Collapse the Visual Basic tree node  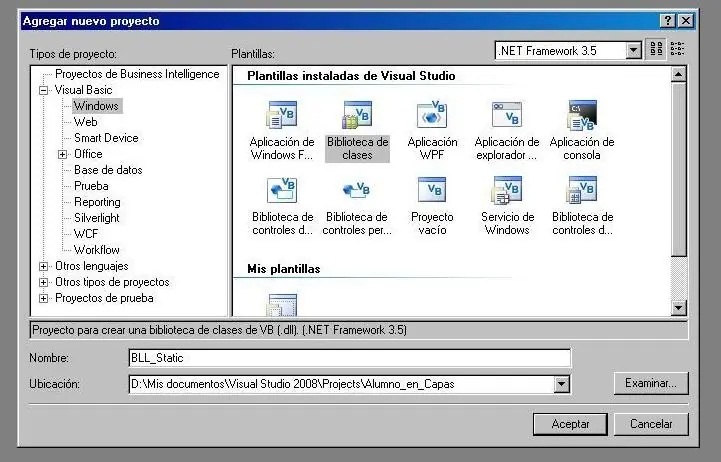pyautogui.click(x=43, y=91)
